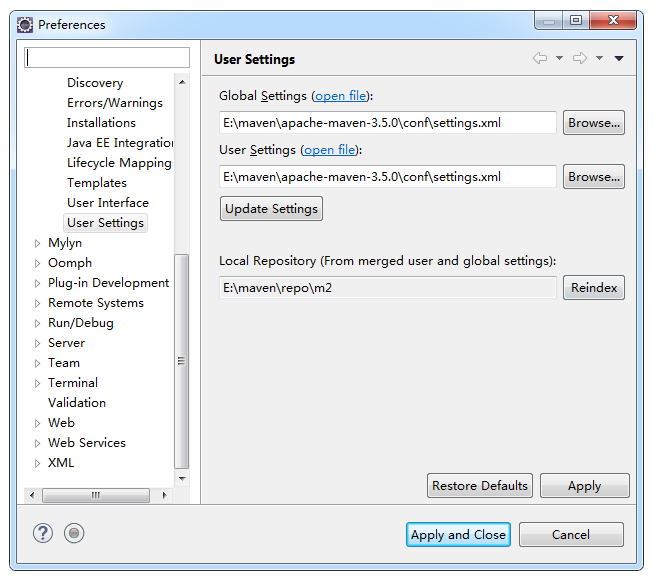
Task: Click the User Settings path field
Action: click(388, 177)
